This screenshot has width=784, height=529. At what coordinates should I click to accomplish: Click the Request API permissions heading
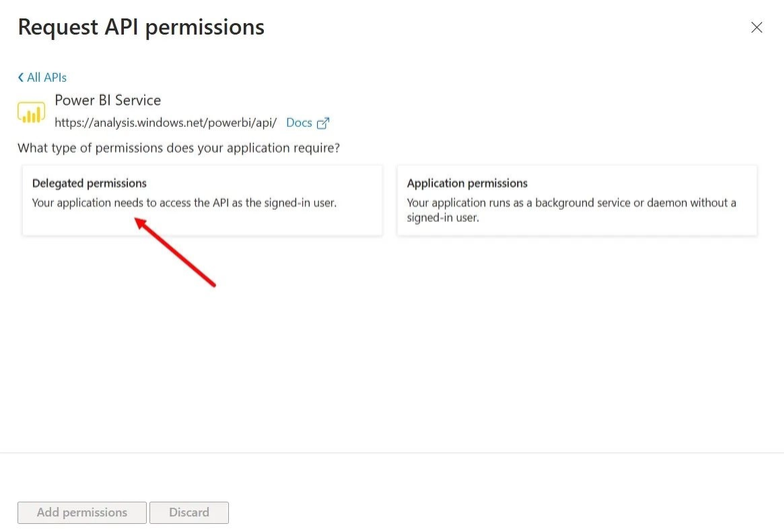(x=141, y=28)
